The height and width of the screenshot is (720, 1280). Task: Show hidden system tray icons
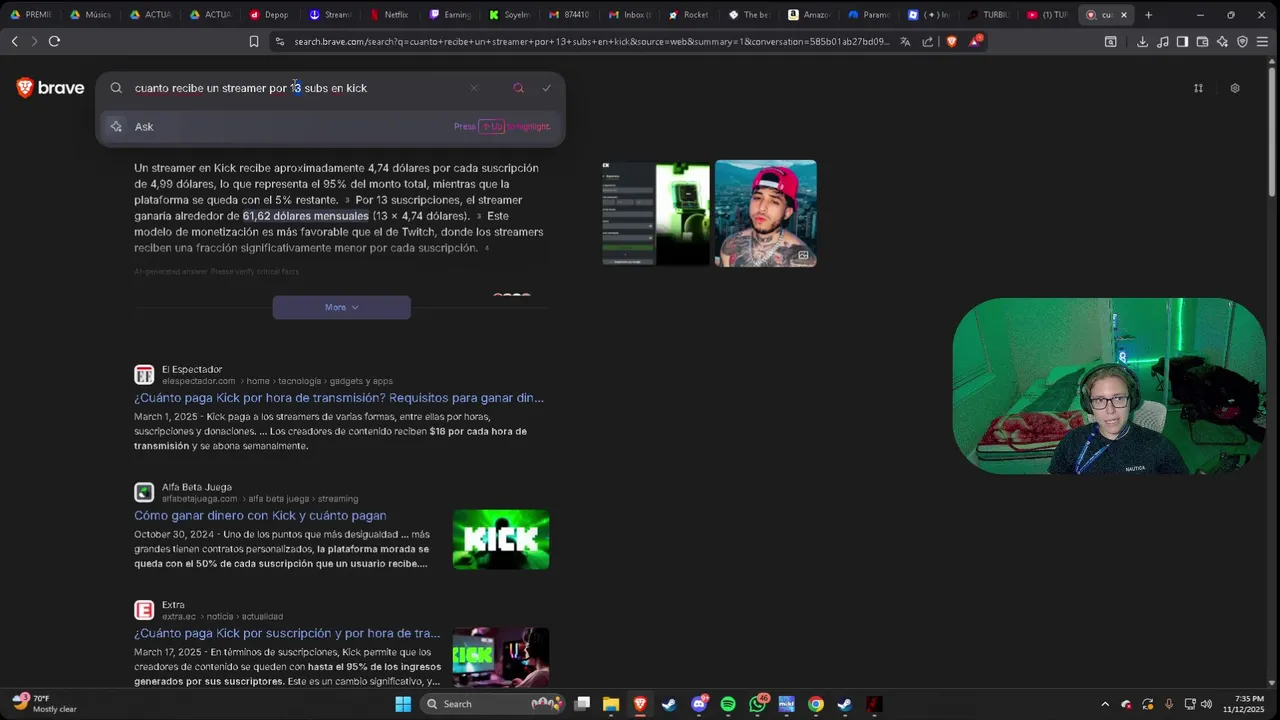click(1105, 704)
